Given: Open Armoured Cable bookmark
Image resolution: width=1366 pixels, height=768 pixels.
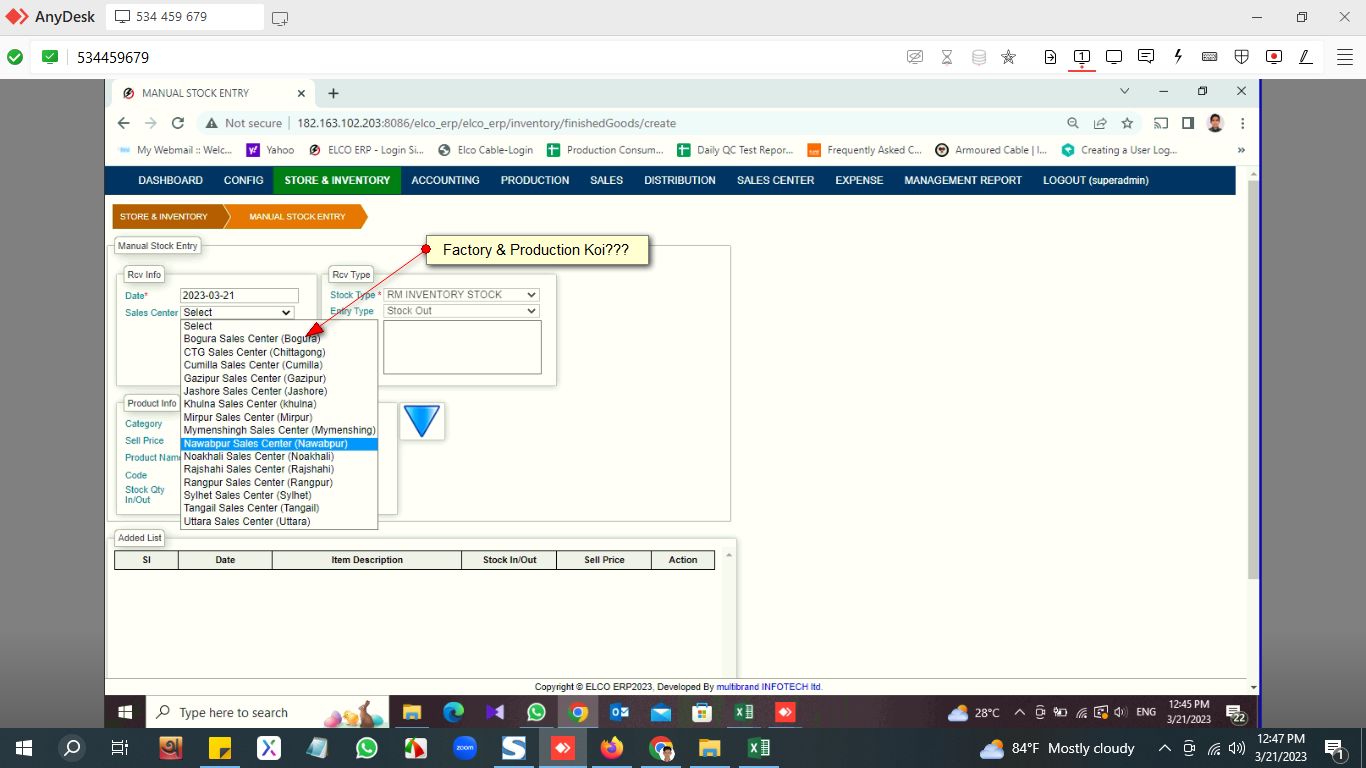Looking at the screenshot, I should click(991, 150).
